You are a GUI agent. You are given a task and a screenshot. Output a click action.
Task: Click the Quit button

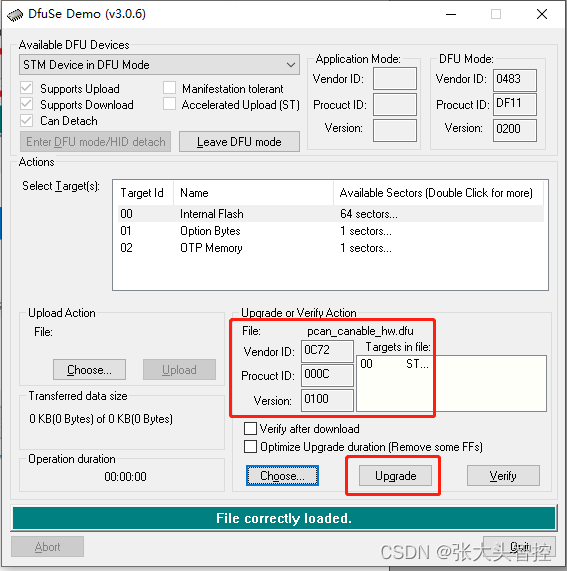(x=520, y=547)
